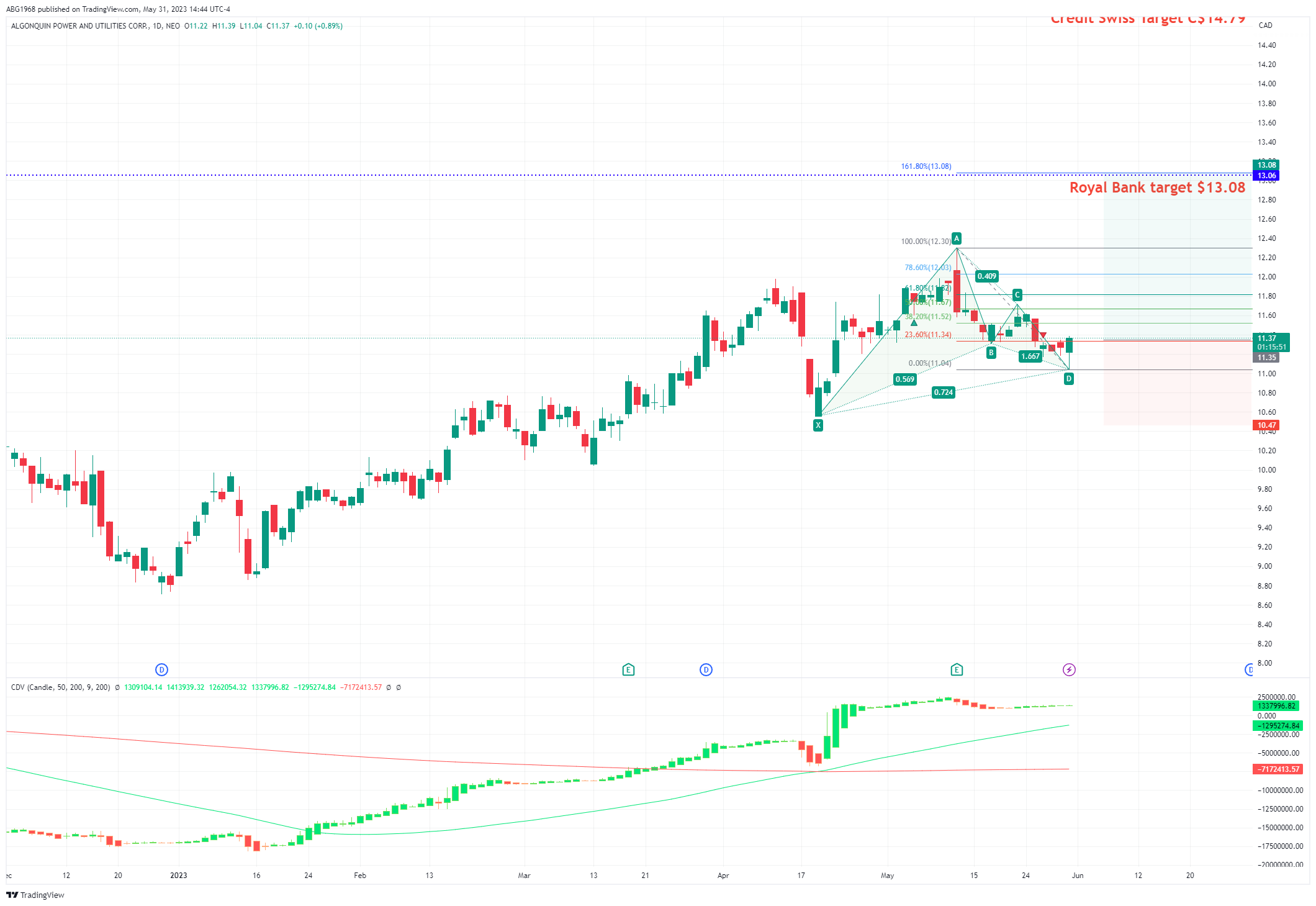
Task: Click the red down-arrow marker on chart
Action: click(x=1043, y=335)
